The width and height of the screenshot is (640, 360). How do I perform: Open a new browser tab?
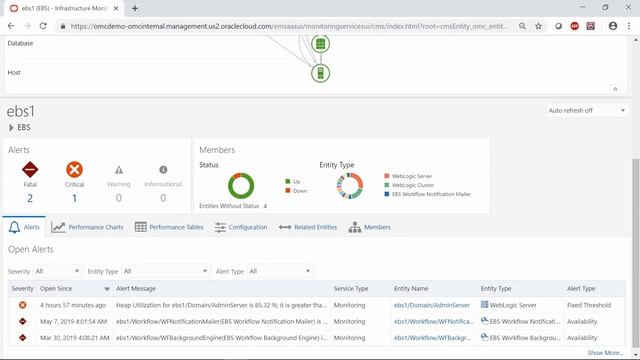coord(135,8)
